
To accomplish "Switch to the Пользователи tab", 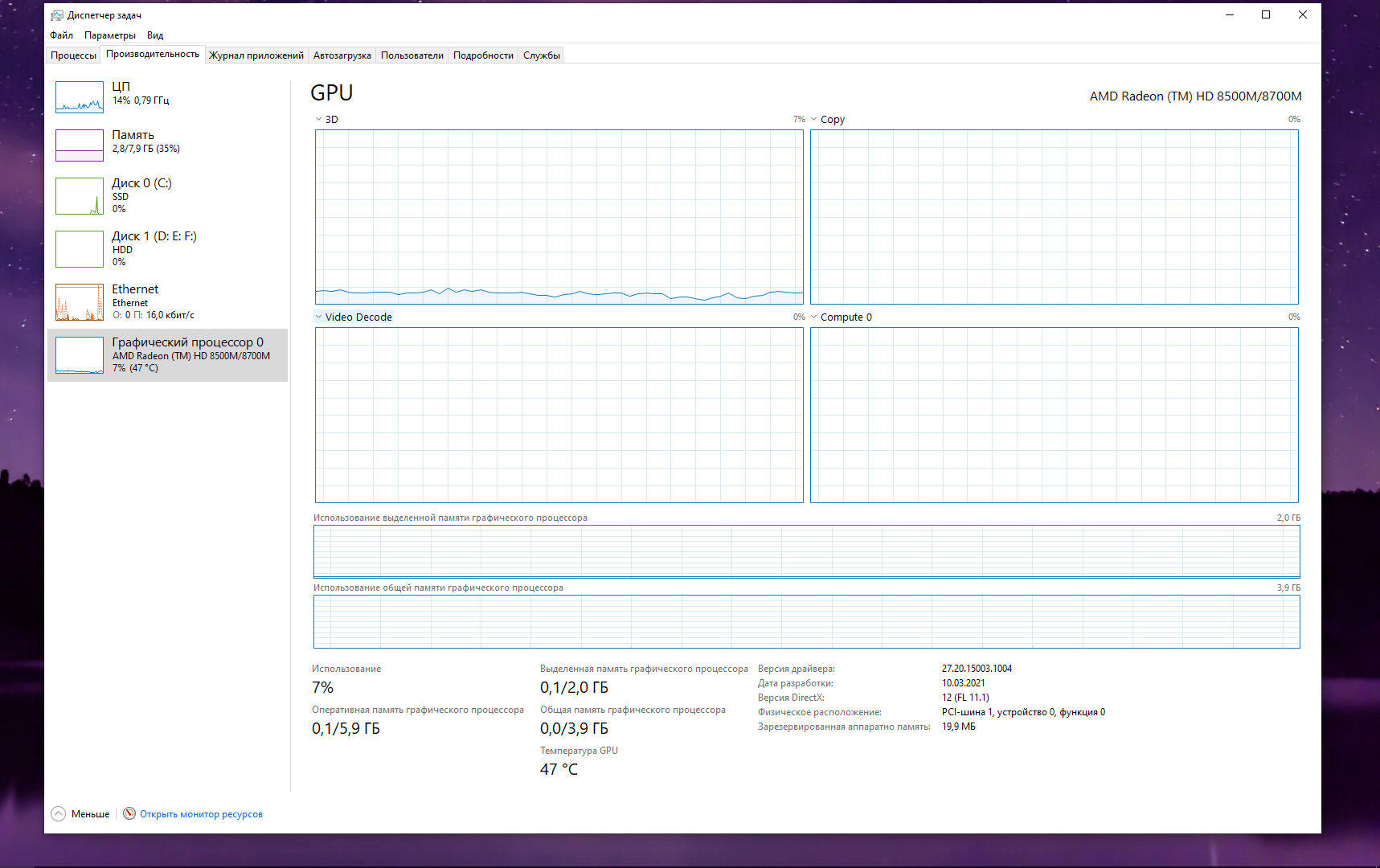I will 412,55.
